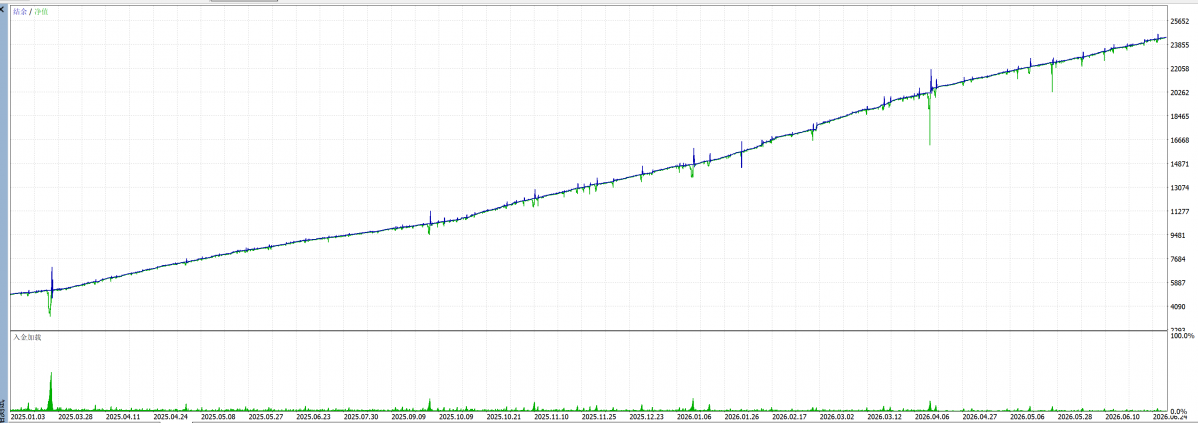Click the 2025.06.23 date label

pyautogui.click(x=314, y=417)
